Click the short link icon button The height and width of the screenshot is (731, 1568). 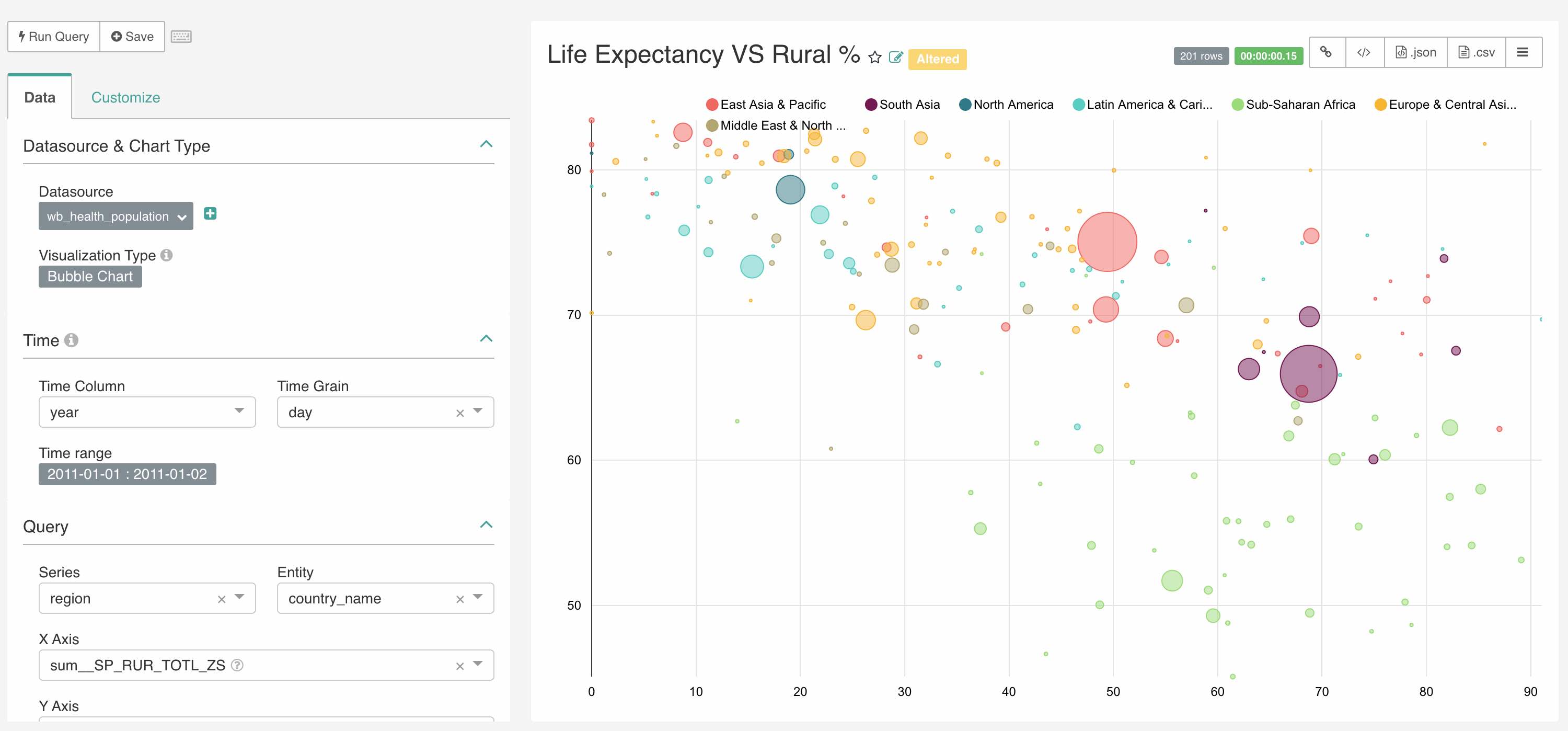1327,52
